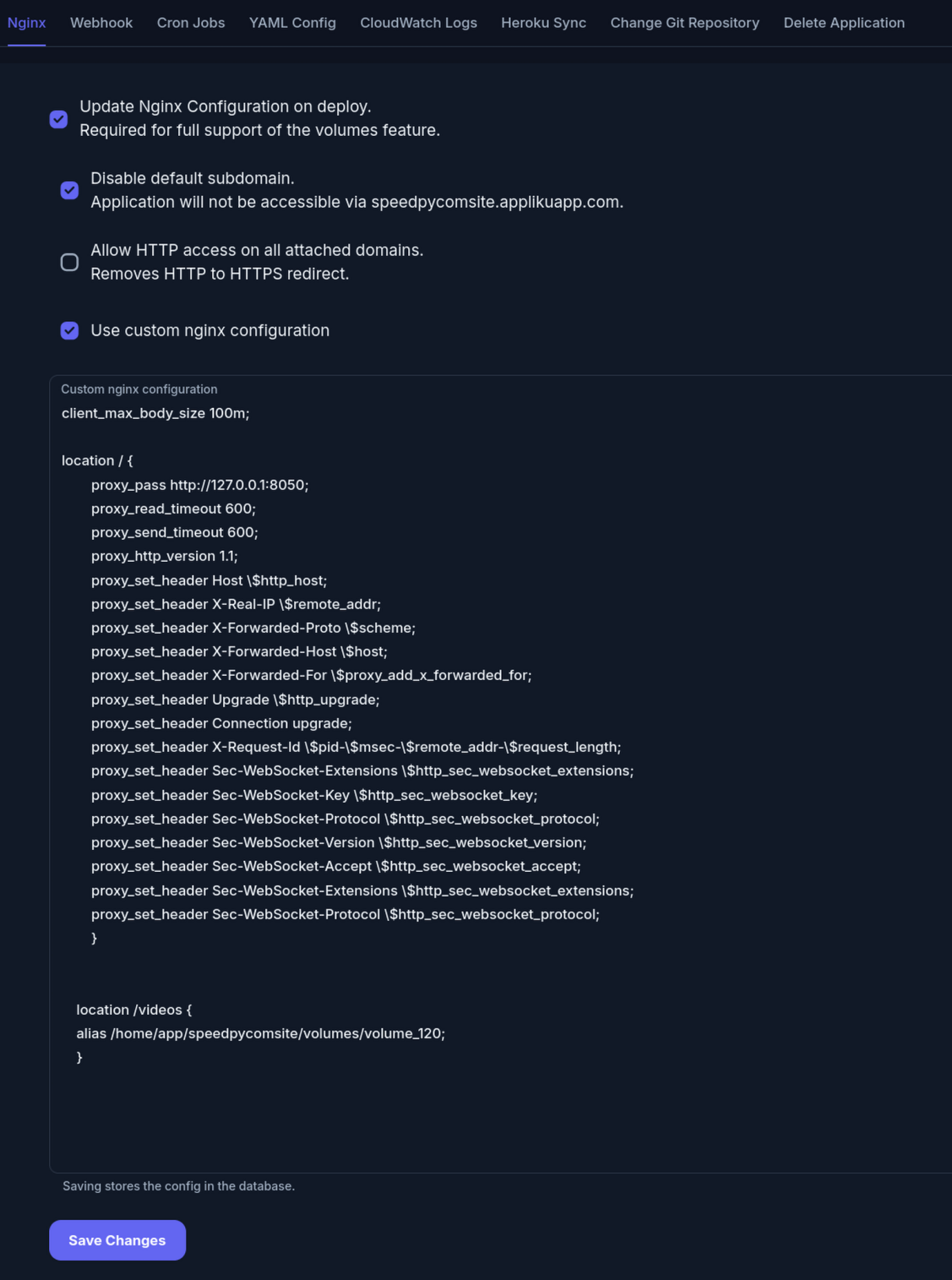The image size is (952, 1280).
Task: Click the 'Disable default subdomain' label text
Action: [x=192, y=178]
